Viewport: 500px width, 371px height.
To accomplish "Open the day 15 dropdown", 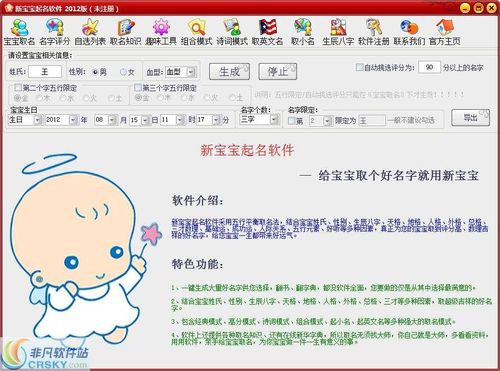I will tap(145, 120).
